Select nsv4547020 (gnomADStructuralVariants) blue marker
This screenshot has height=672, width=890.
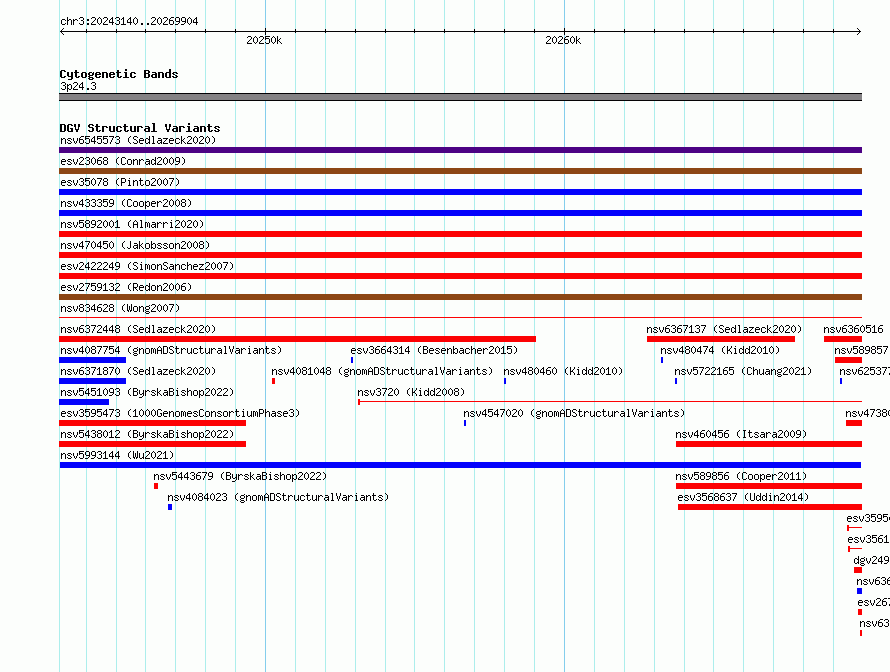pos(465,423)
